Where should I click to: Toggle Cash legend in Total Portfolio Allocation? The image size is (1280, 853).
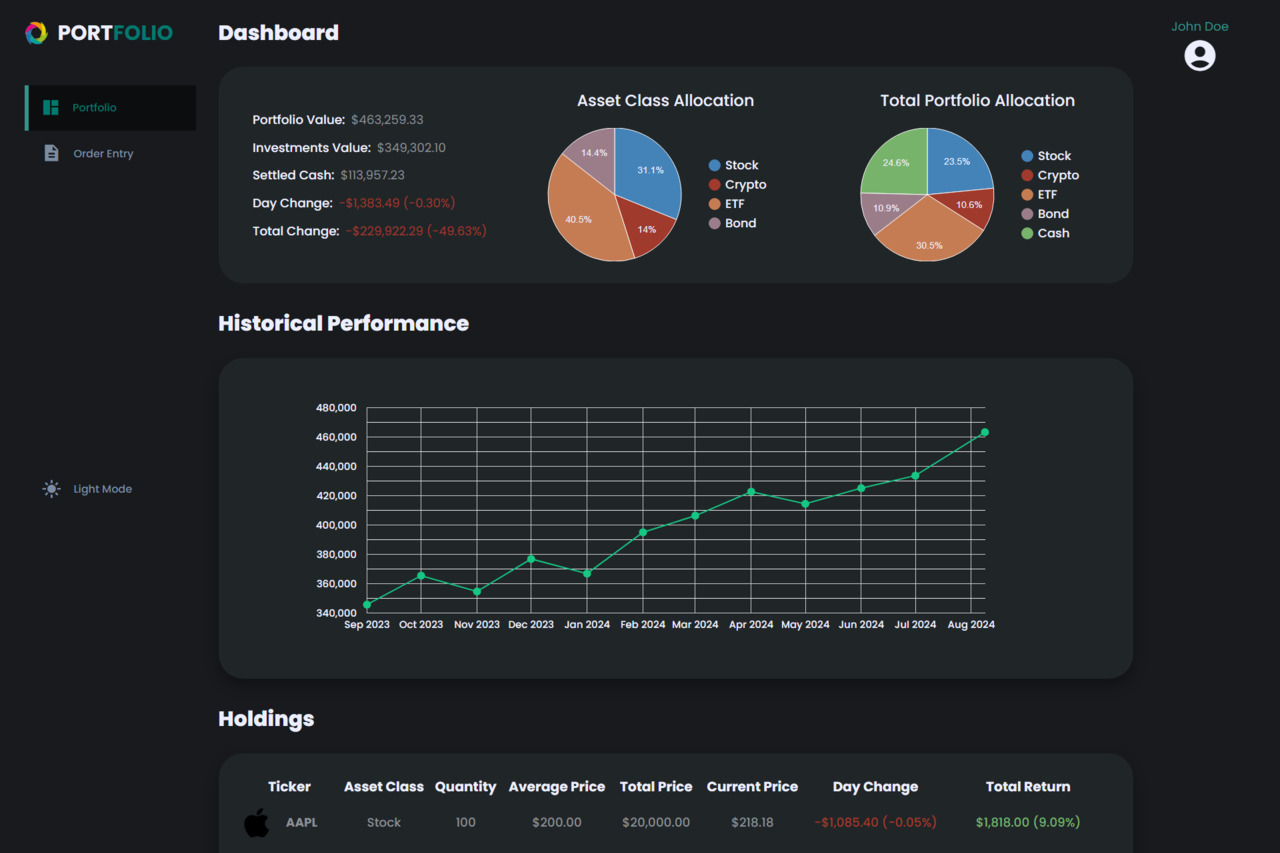pos(1045,233)
